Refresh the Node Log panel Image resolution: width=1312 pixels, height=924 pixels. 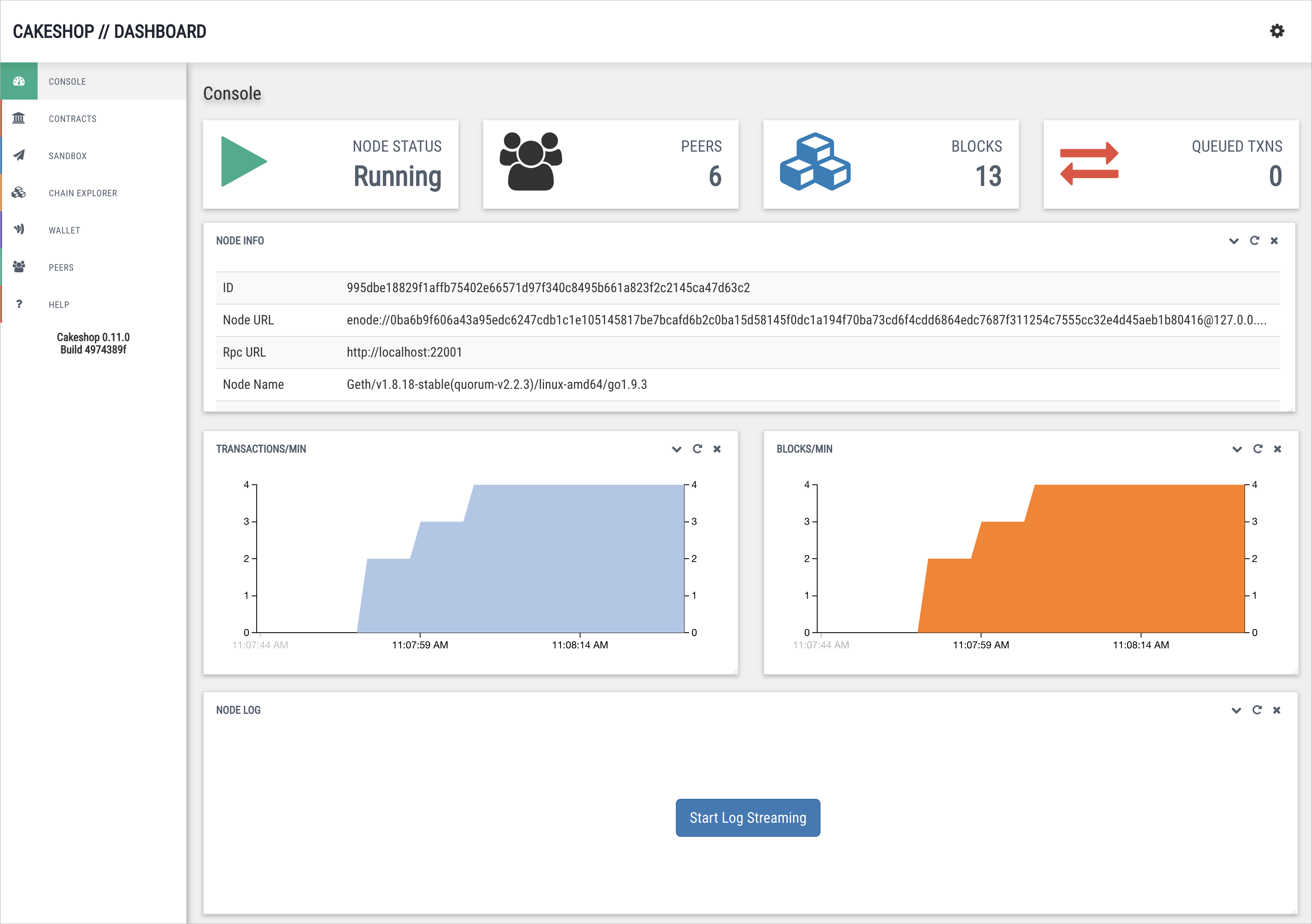[1257, 710]
